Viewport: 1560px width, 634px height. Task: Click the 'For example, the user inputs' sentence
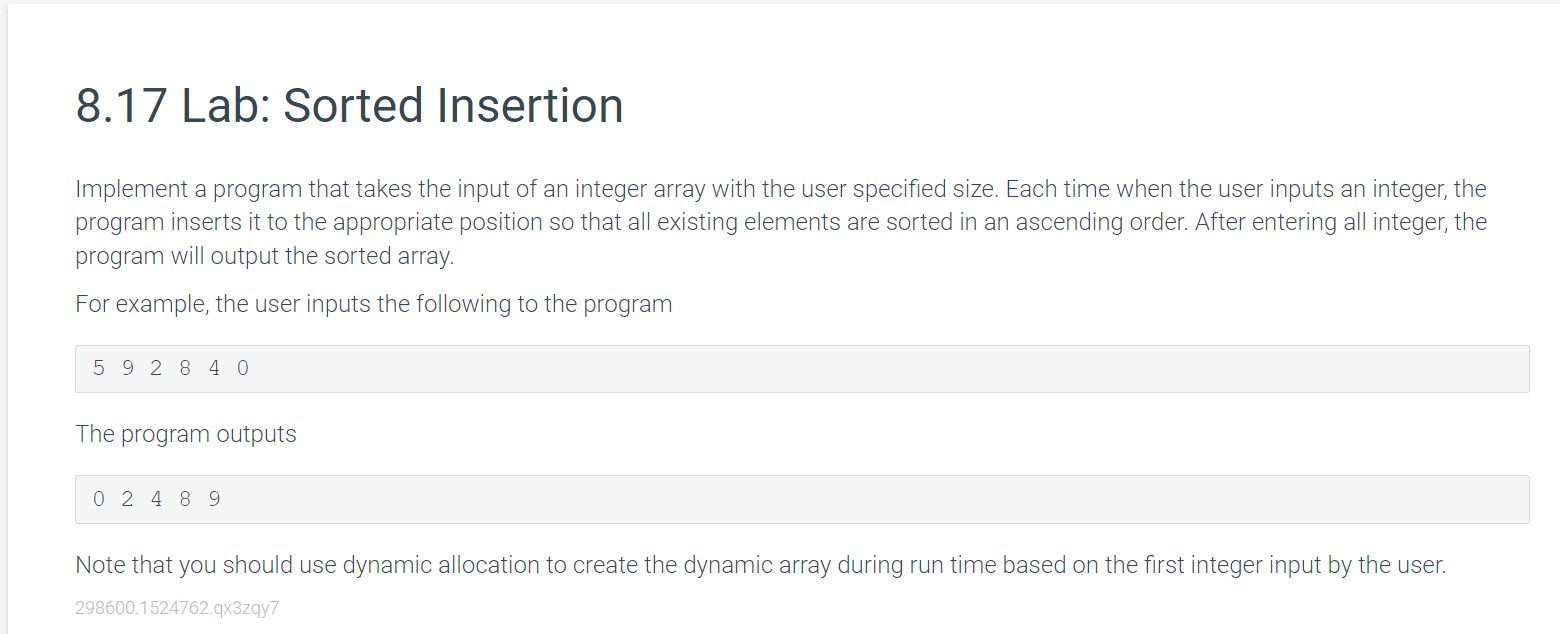[x=374, y=304]
